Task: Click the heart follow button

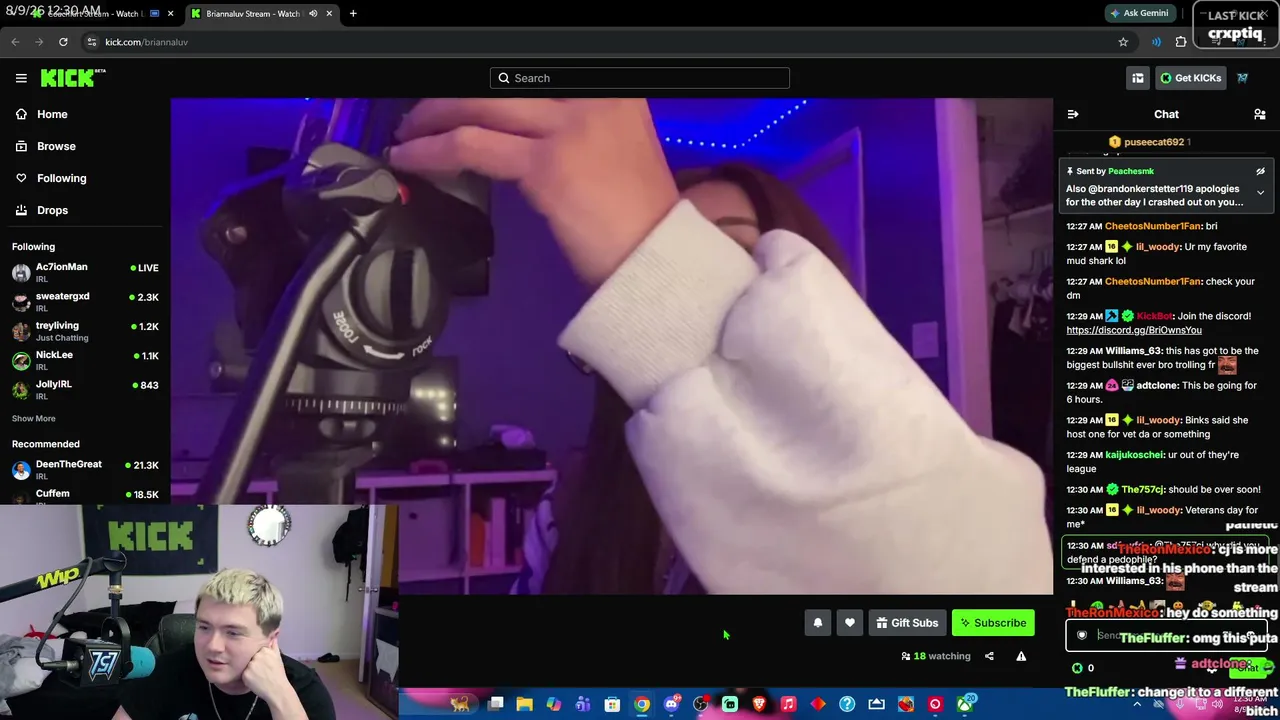Action: point(850,623)
